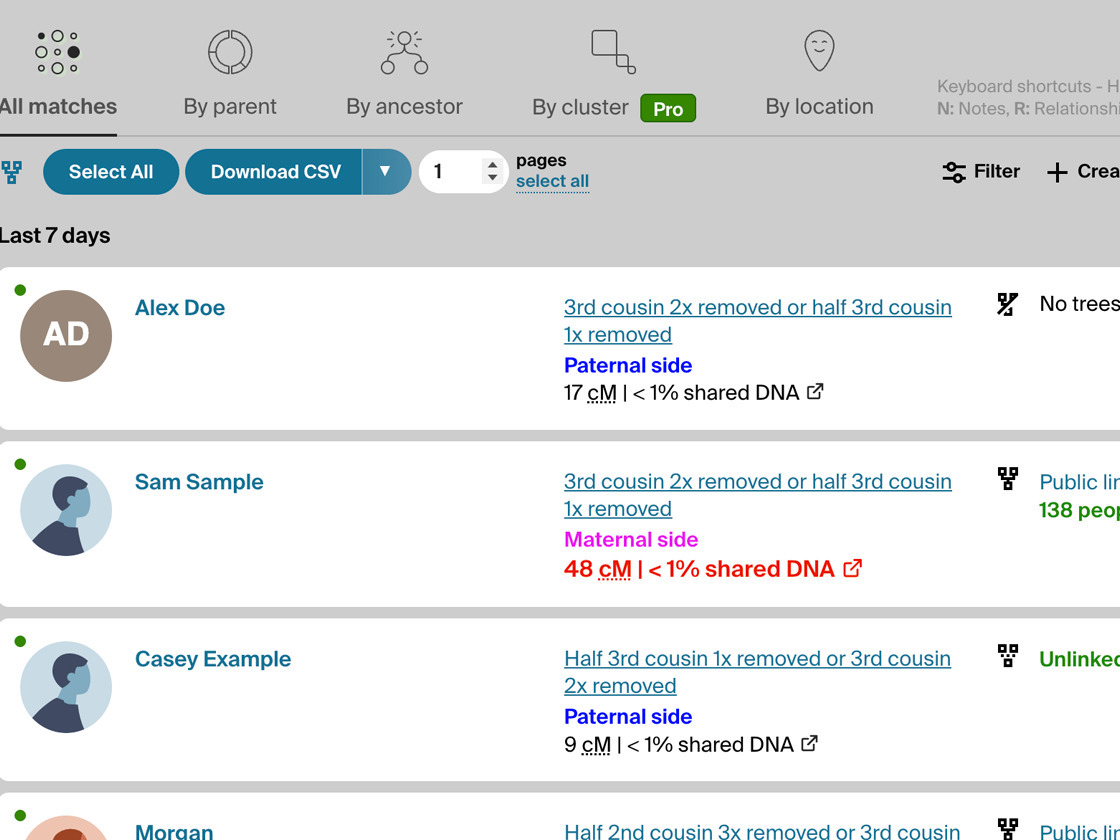Open Alex Doe's match profile
Viewport: 1120px width, 840px height.
[x=180, y=308]
